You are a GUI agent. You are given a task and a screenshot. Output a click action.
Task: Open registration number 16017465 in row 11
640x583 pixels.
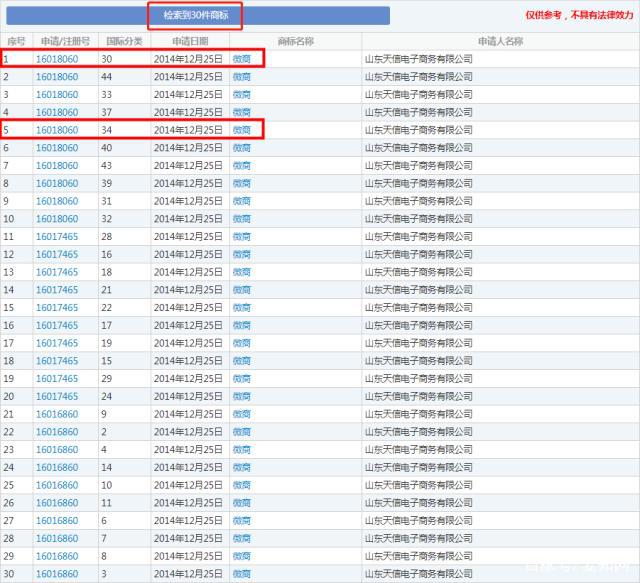click(x=57, y=237)
